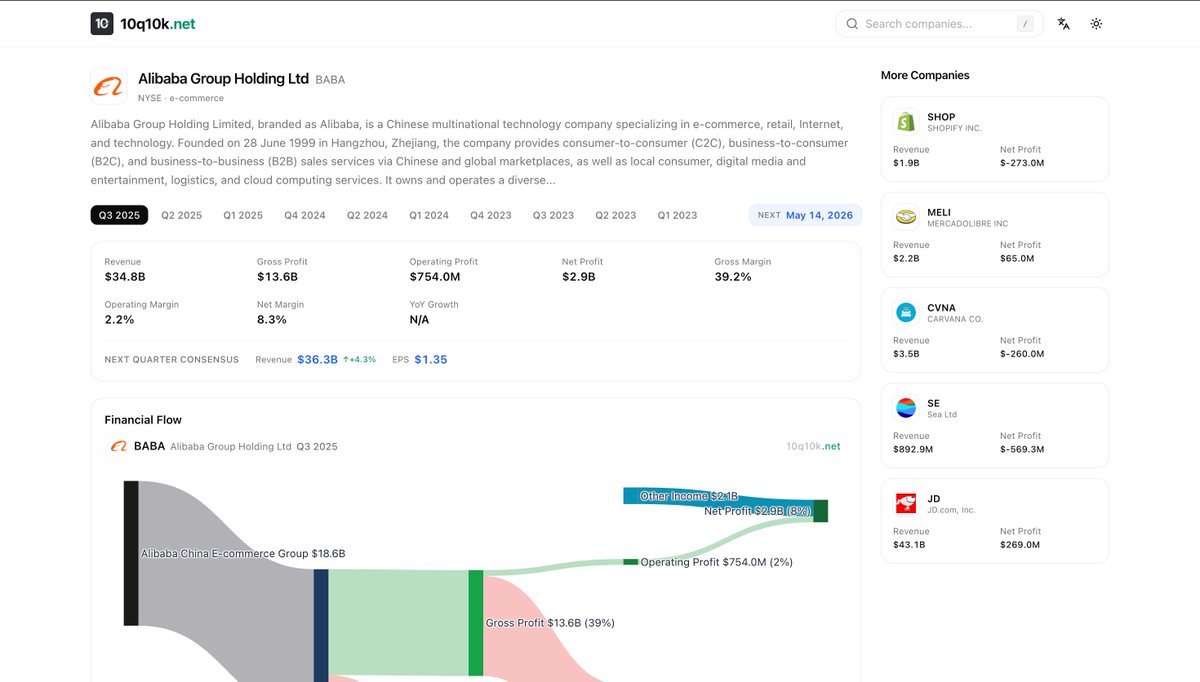
Task: Click the slash keyboard shortcut badge
Action: 1025,24
